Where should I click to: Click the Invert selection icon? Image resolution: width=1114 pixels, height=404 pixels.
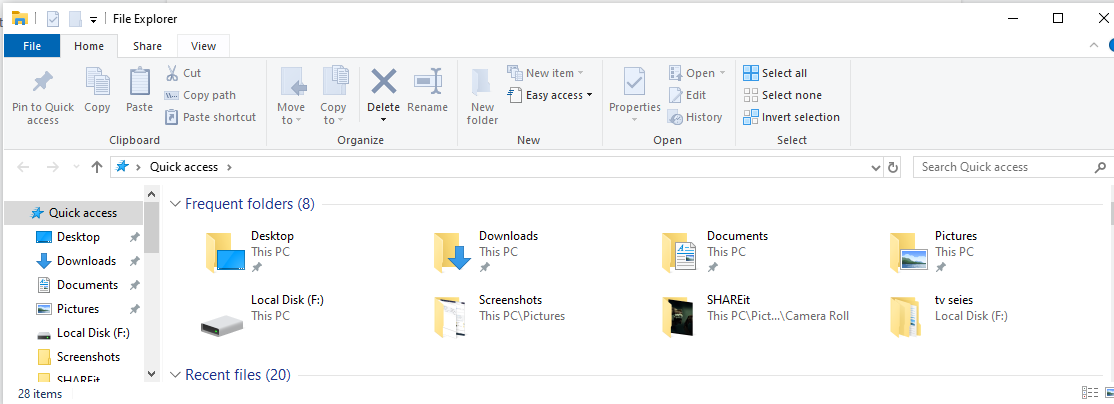(750, 117)
